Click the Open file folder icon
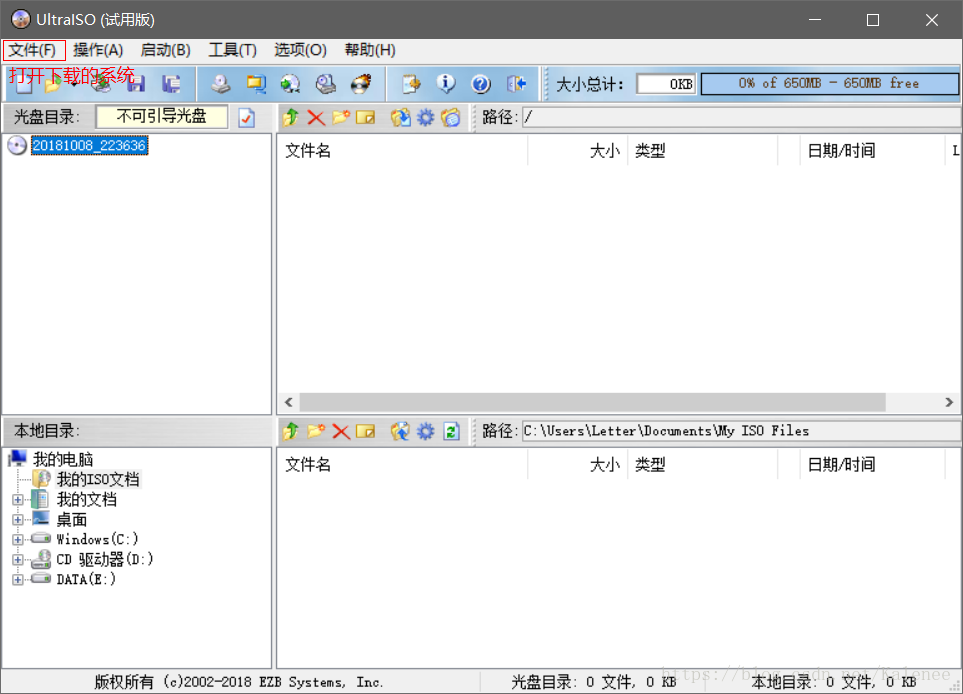Image resolution: width=963 pixels, height=694 pixels. click(54, 84)
